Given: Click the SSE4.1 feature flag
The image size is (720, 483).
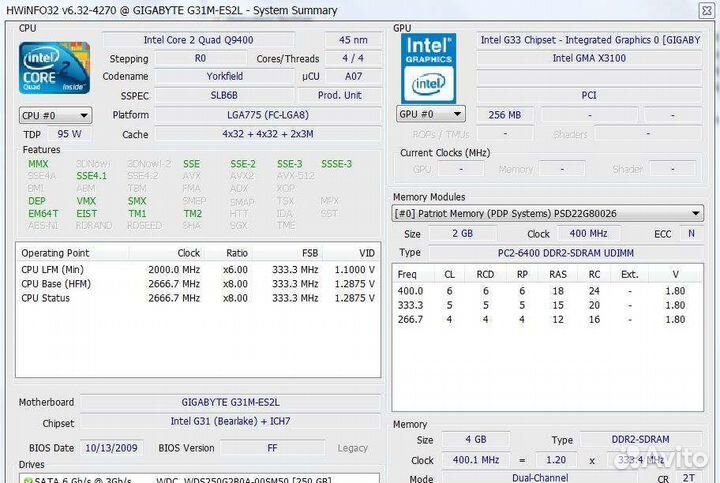Looking at the screenshot, I should (91, 176).
